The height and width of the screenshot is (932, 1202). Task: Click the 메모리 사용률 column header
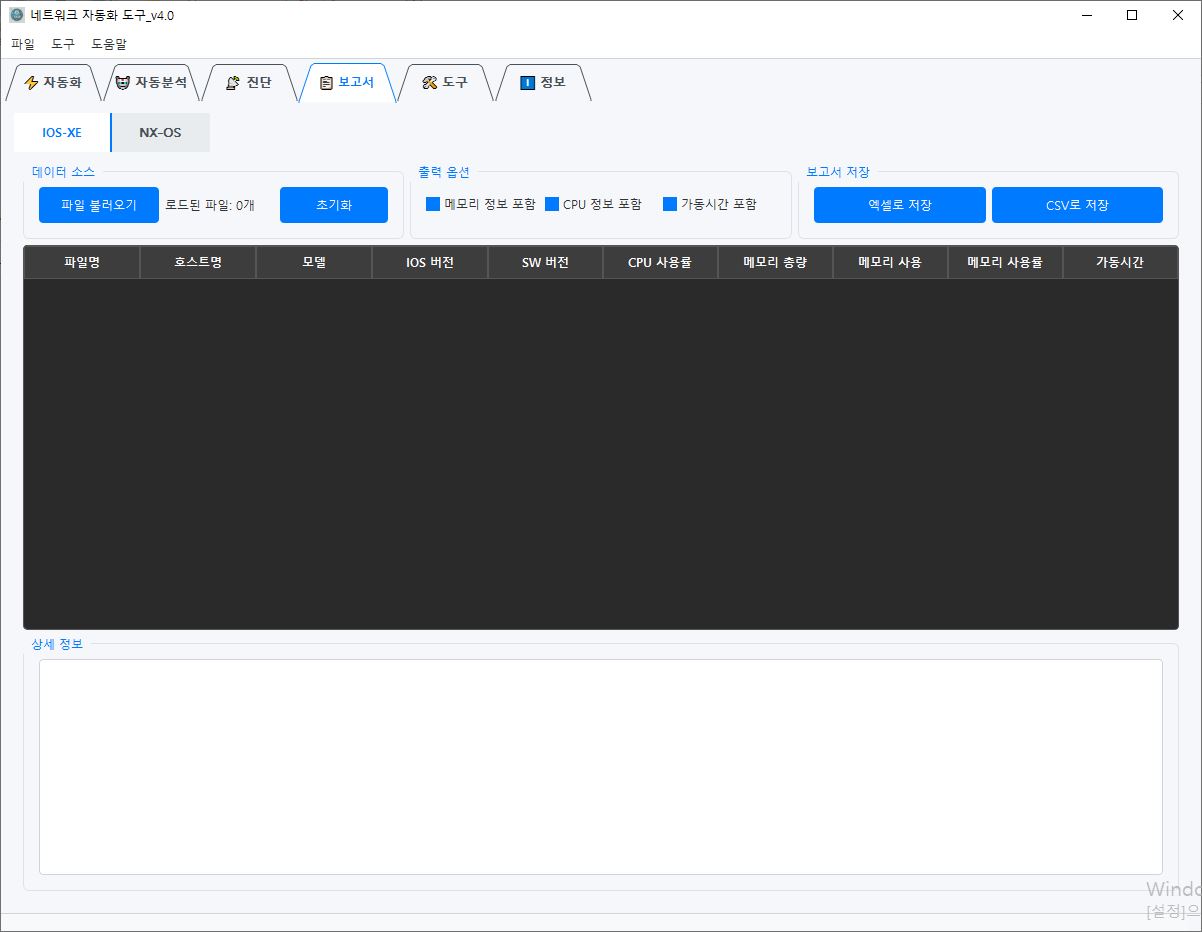click(x=1005, y=263)
